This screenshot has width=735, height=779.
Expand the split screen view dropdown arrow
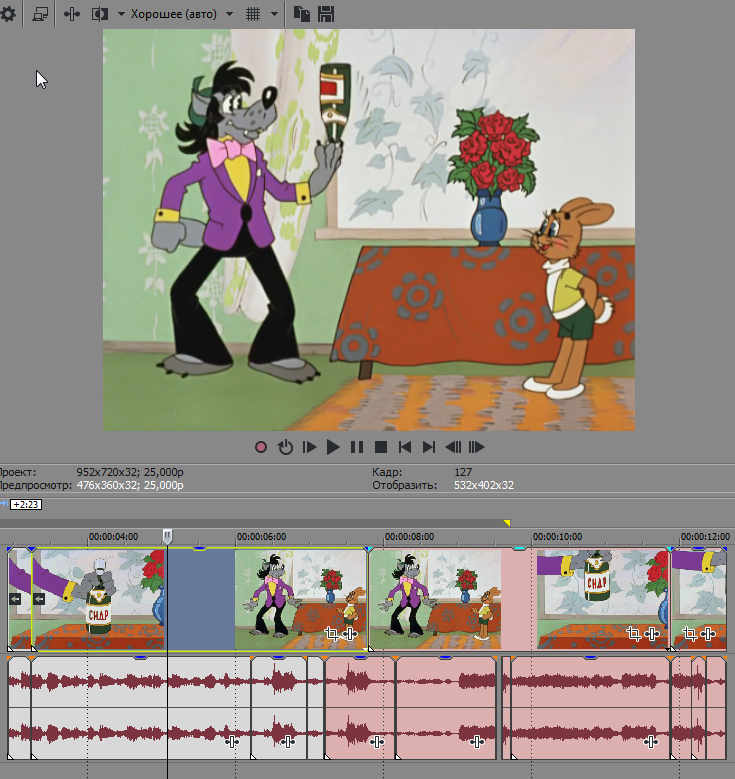(x=121, y=14)
